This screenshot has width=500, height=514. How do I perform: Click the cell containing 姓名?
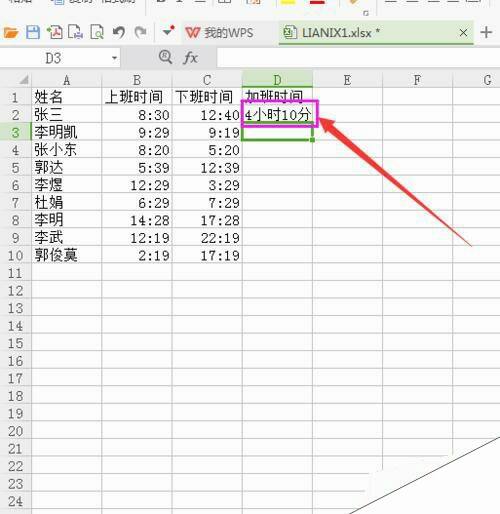66,97
